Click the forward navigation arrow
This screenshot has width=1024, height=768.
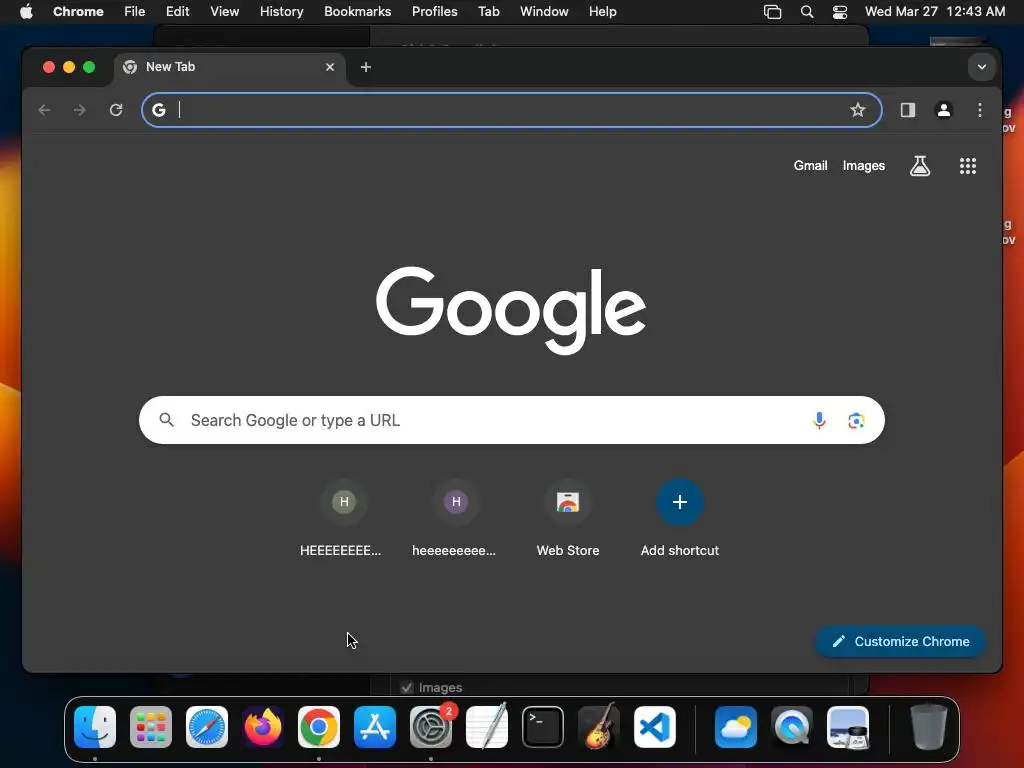80,110
